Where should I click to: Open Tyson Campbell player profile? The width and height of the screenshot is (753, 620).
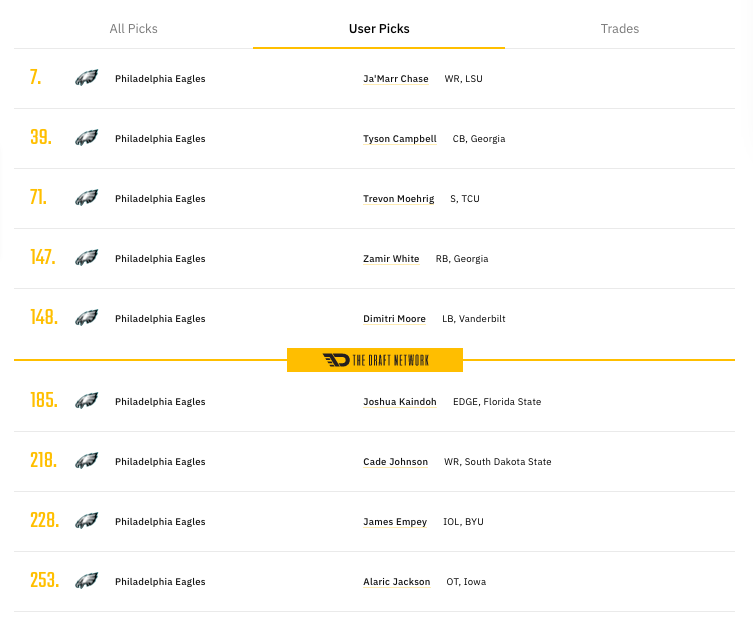(x=400, y=139)
